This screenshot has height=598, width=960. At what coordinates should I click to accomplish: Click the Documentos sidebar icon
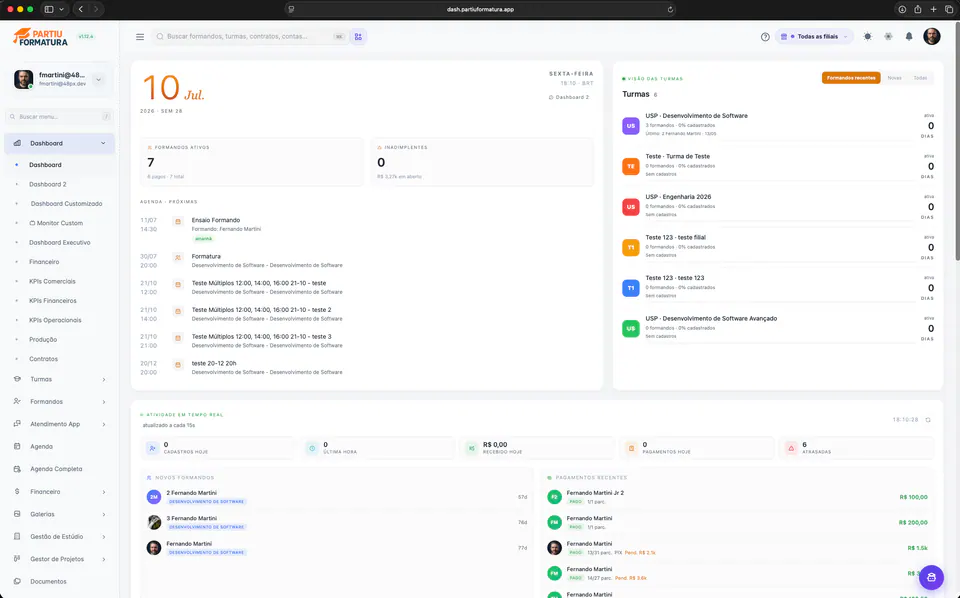(17, 581)
